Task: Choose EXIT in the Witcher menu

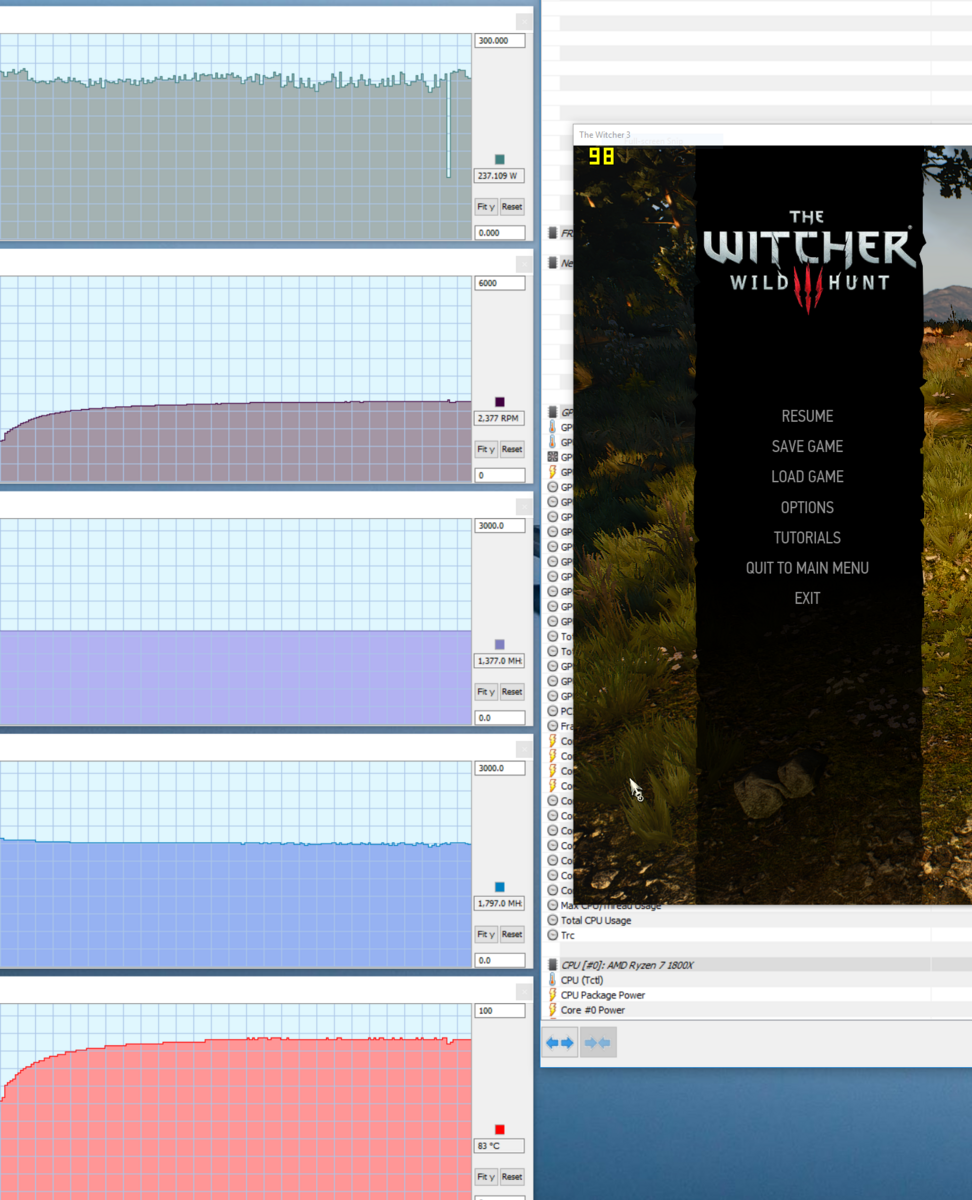Action: 807,598
